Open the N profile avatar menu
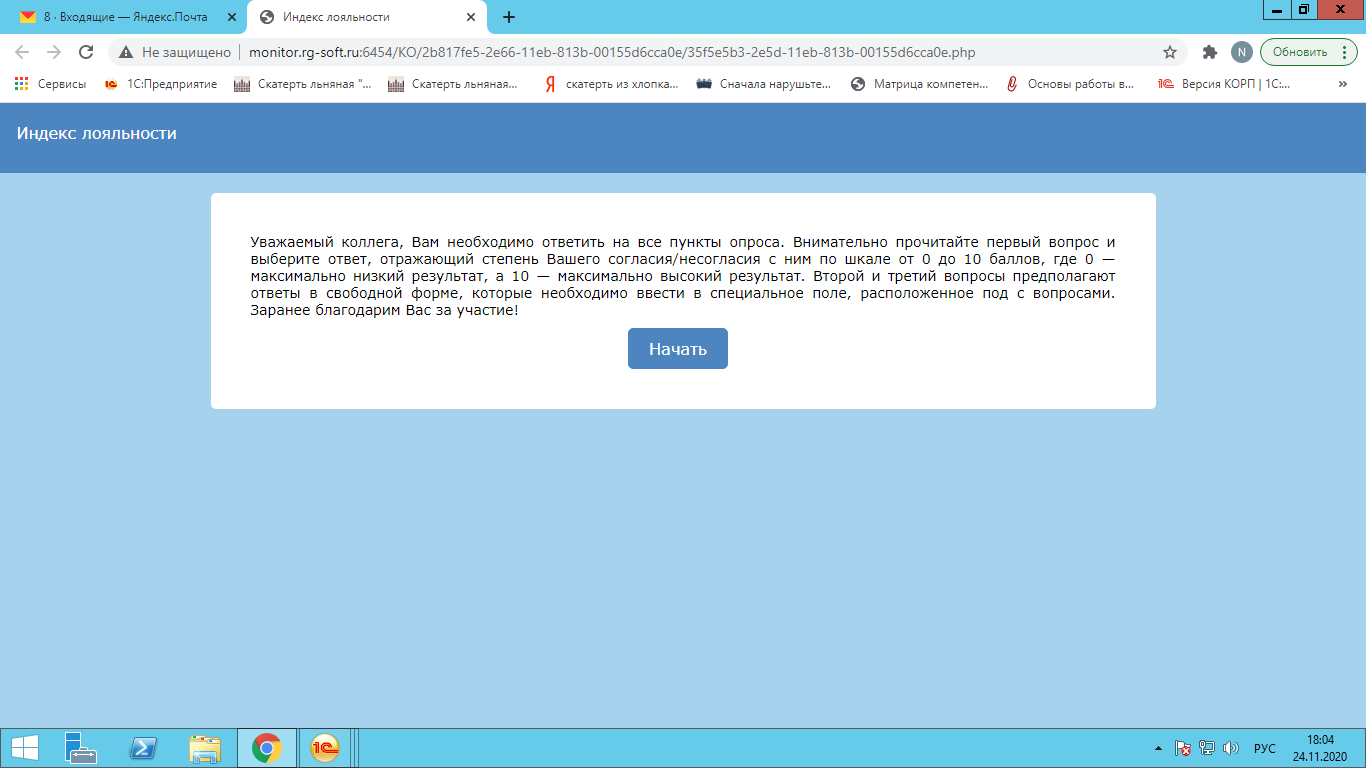Screen dimensions: 1366x768 pos(1241,52)
